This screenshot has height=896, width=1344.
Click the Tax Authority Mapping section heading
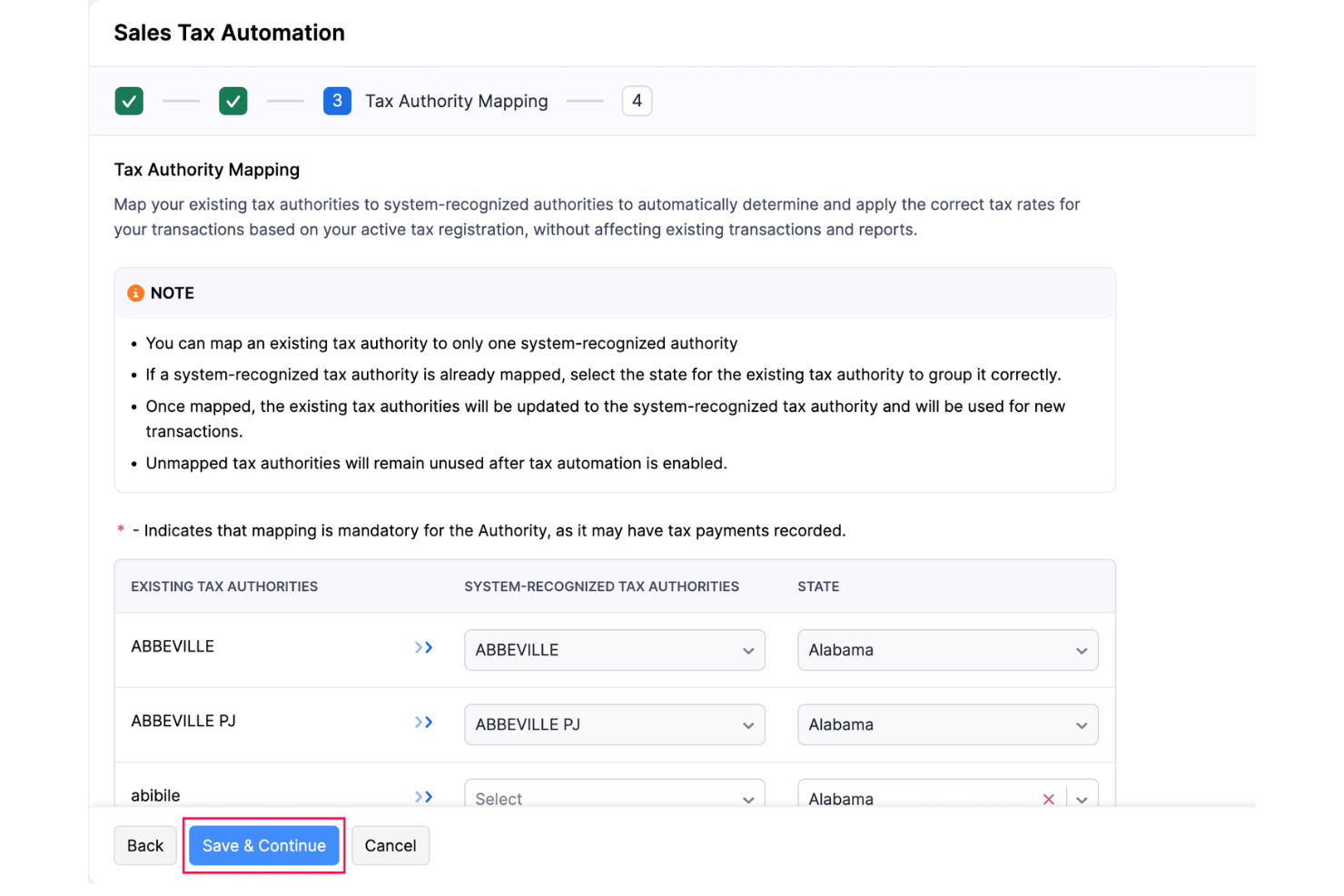click(x=207, y=170)
